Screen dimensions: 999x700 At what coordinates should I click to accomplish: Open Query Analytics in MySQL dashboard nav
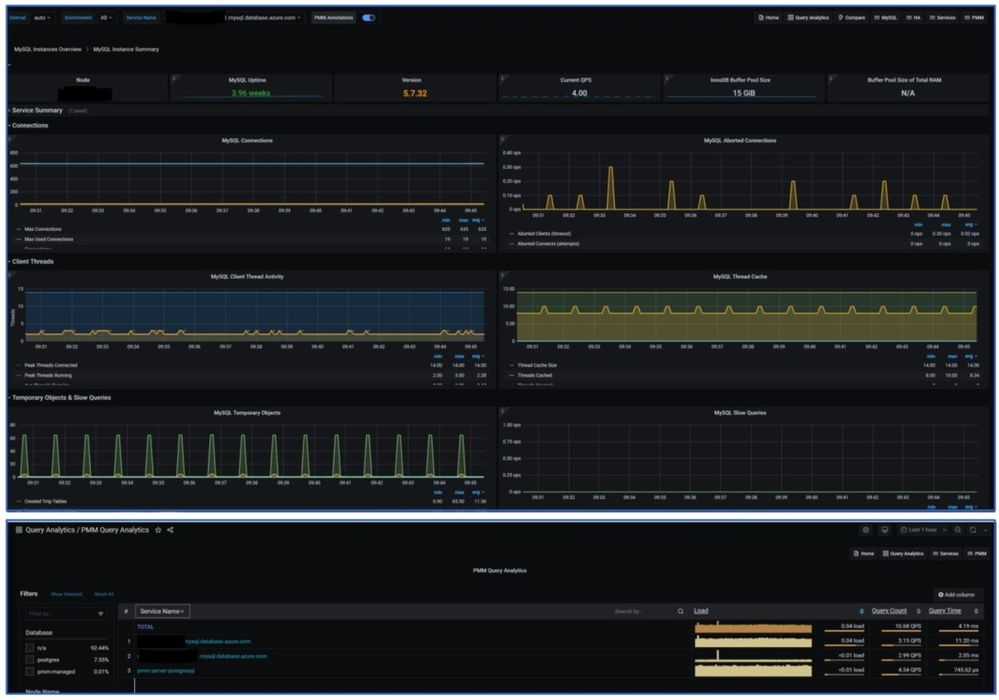coord(809,18)
